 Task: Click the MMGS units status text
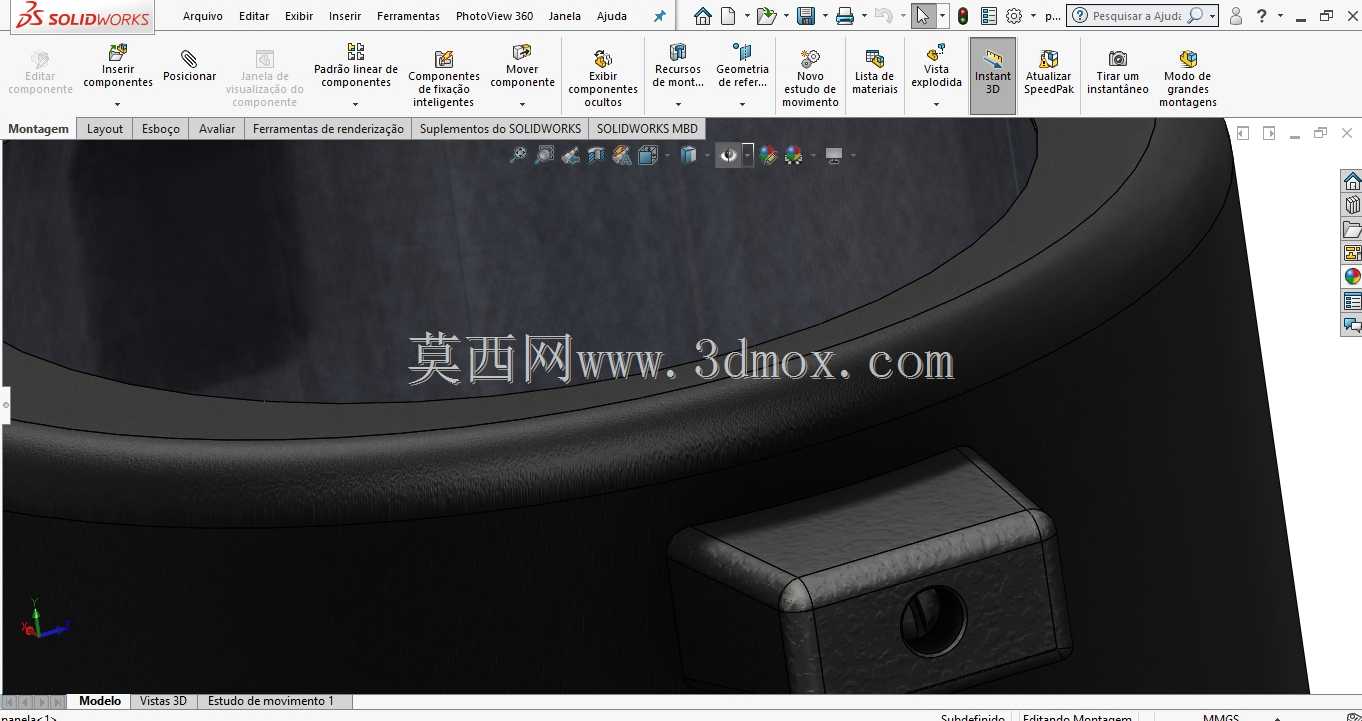[1221, 718]
